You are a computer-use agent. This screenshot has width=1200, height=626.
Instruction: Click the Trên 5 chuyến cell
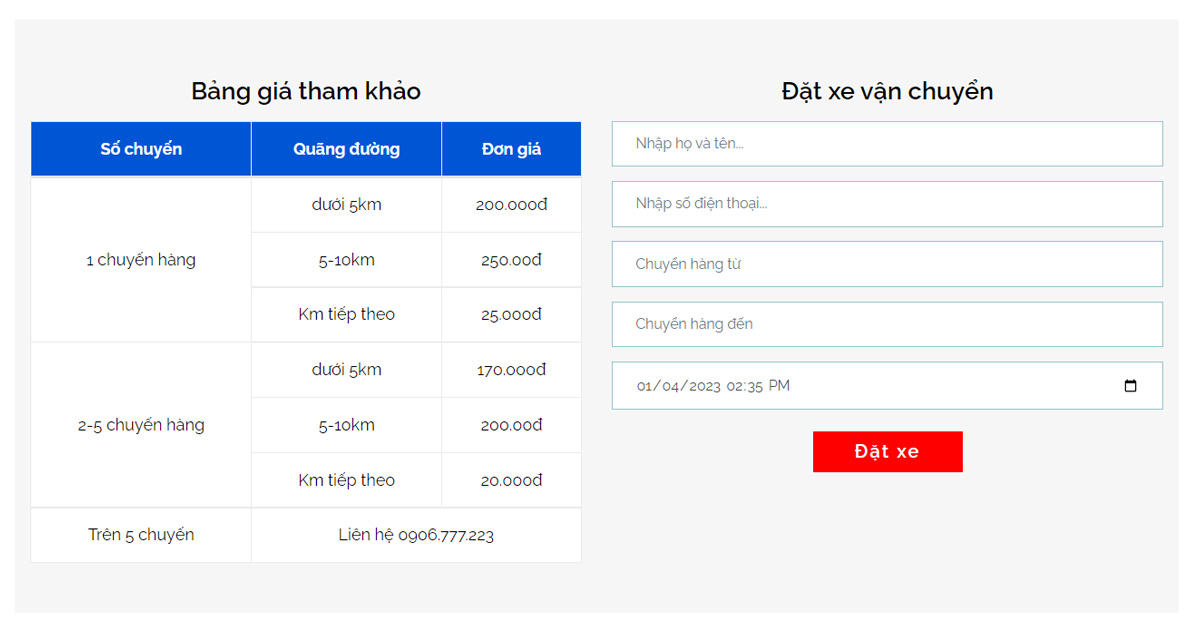click(141, 535)
